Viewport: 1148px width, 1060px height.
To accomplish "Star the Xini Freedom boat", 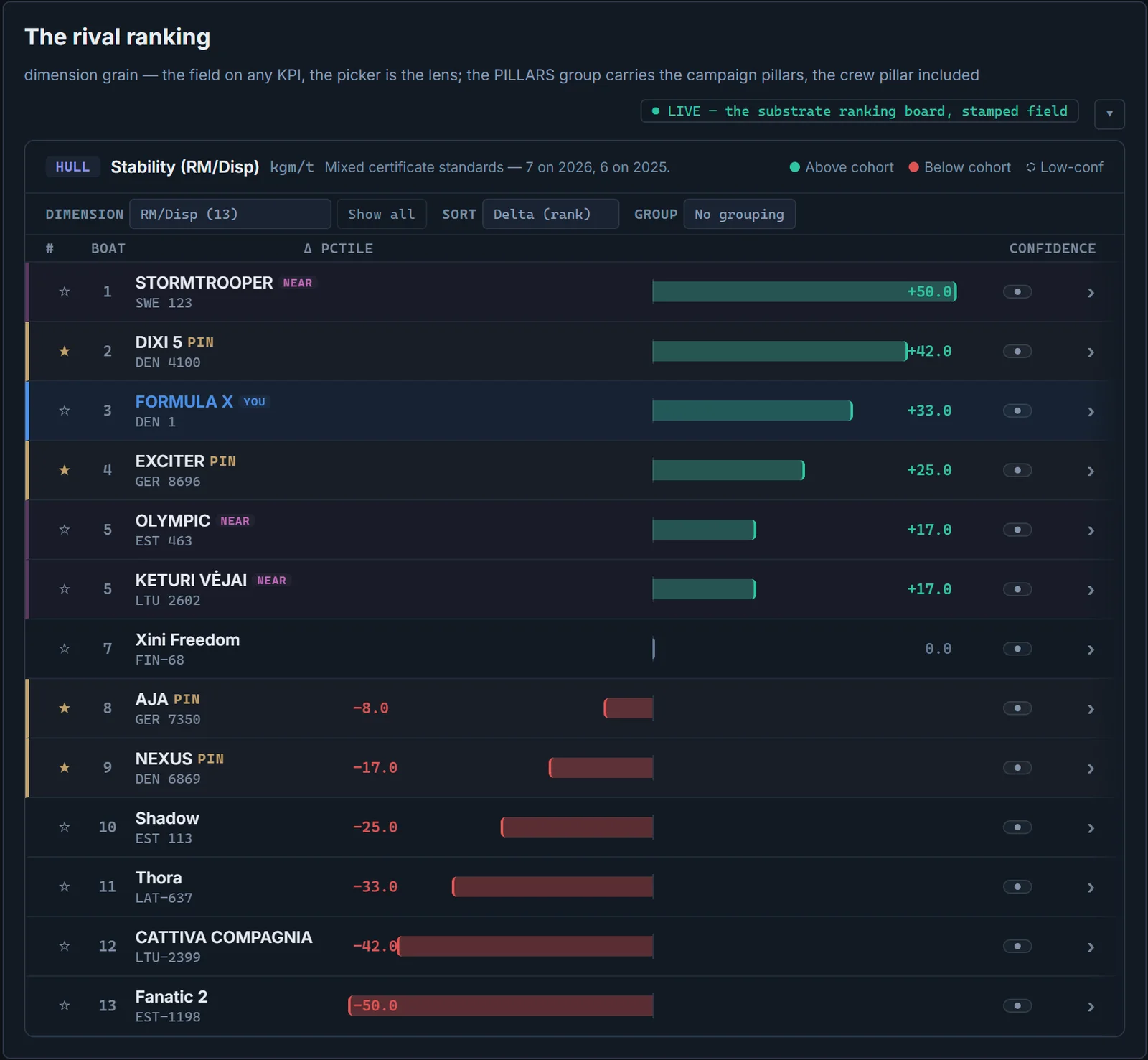I will click(x=65, y=649).
